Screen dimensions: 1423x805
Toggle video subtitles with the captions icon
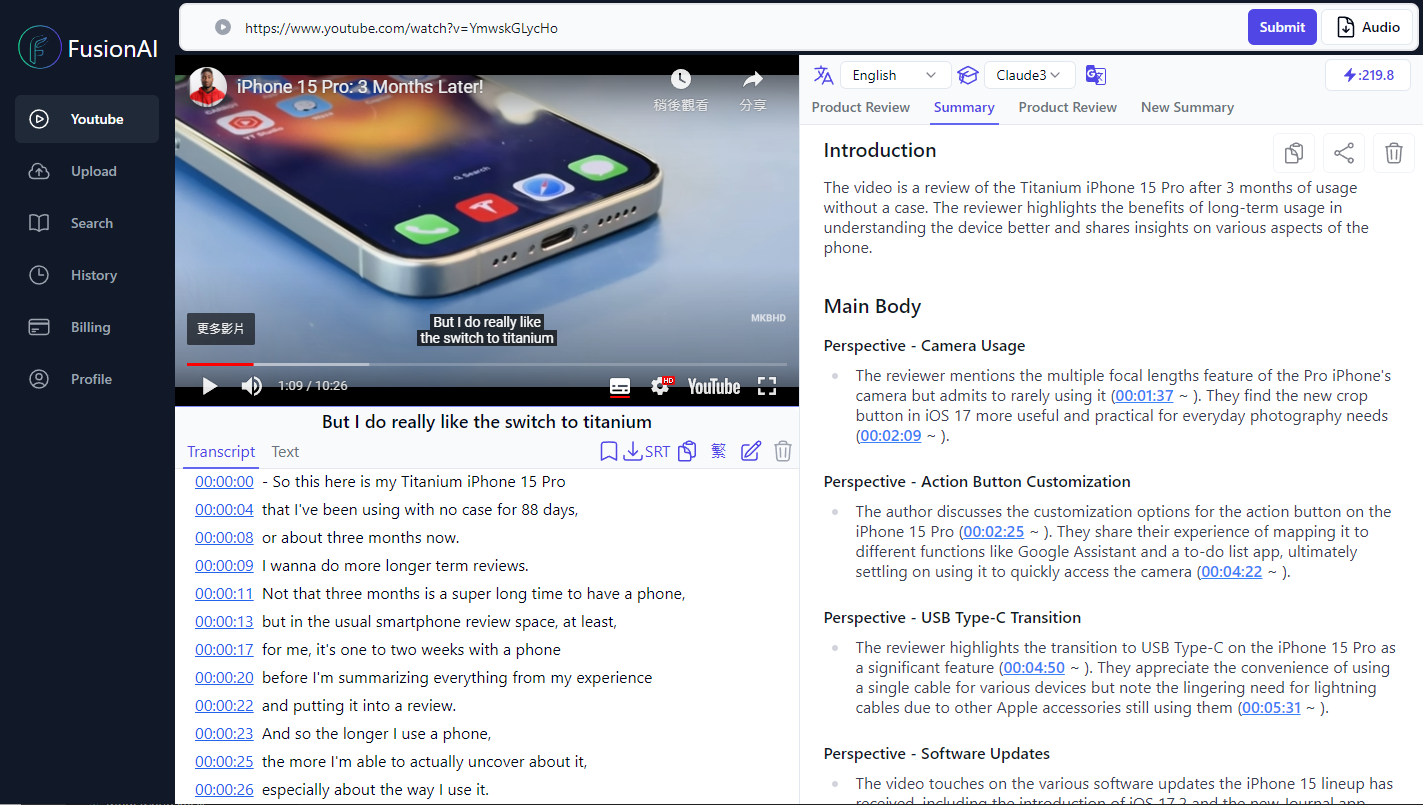tap(620, 386)
